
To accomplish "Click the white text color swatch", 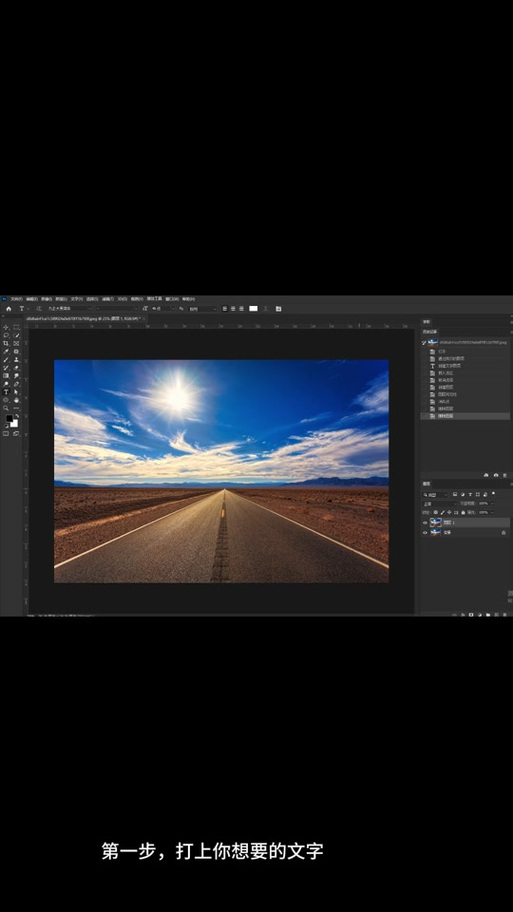I will coord(253,309).
